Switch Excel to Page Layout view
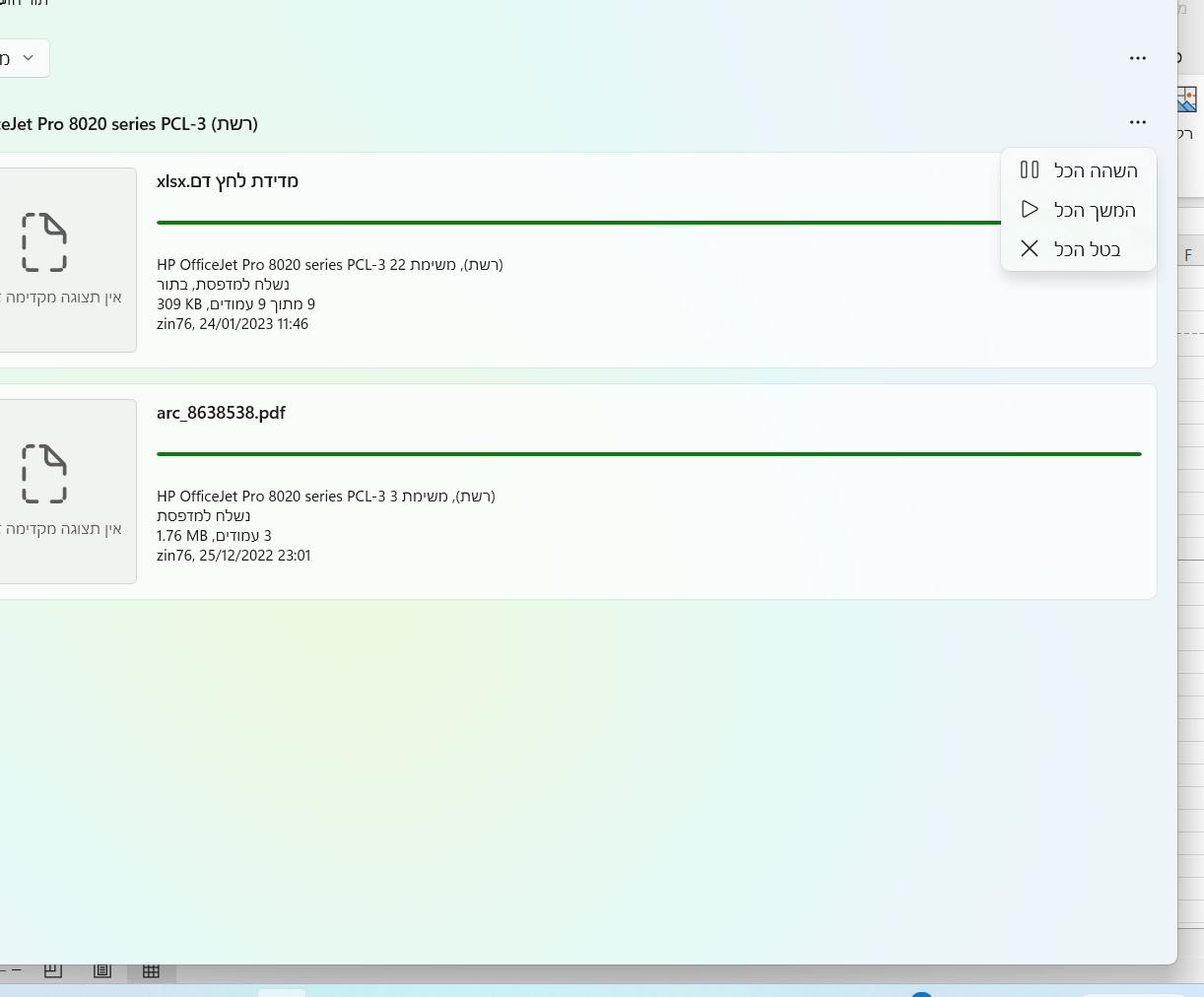The image size is (1204, 997). point(102,971)
